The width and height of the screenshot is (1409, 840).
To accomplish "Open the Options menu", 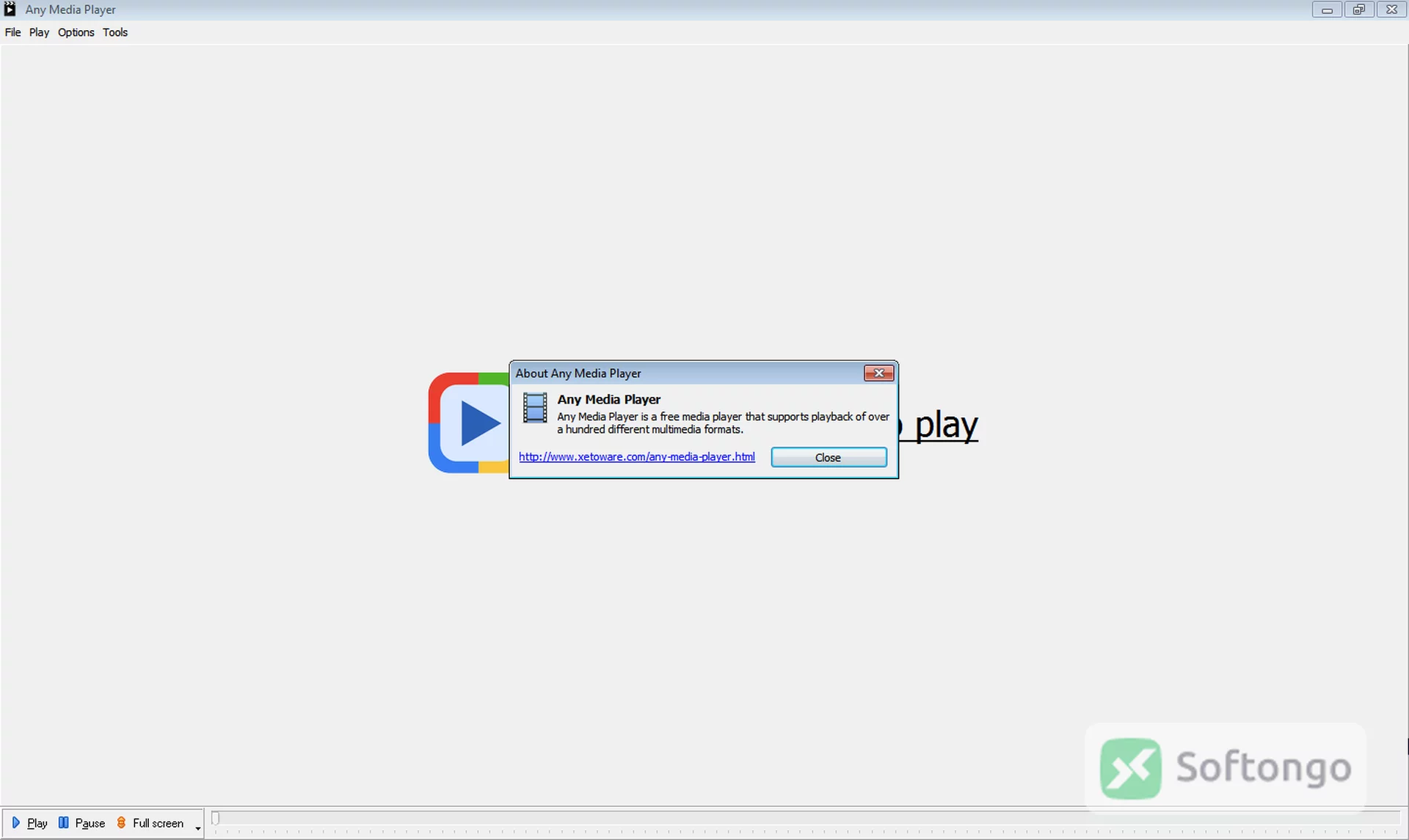I will (x=76, y=32).
